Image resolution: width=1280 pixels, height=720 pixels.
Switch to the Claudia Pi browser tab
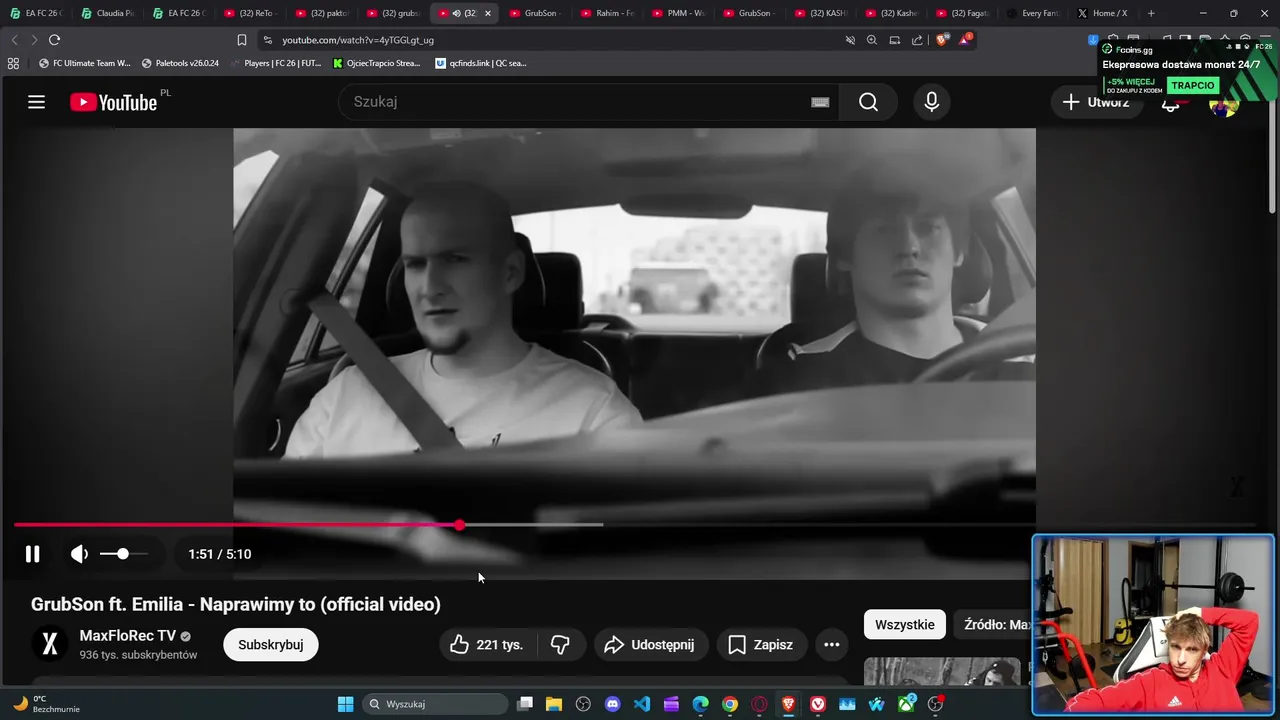[107, 13]
